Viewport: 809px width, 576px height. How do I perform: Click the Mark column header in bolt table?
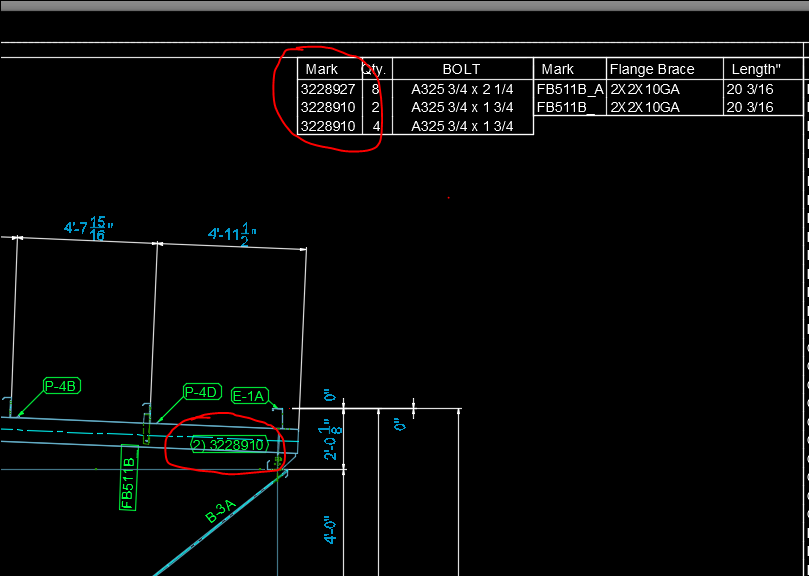[323, 68]
